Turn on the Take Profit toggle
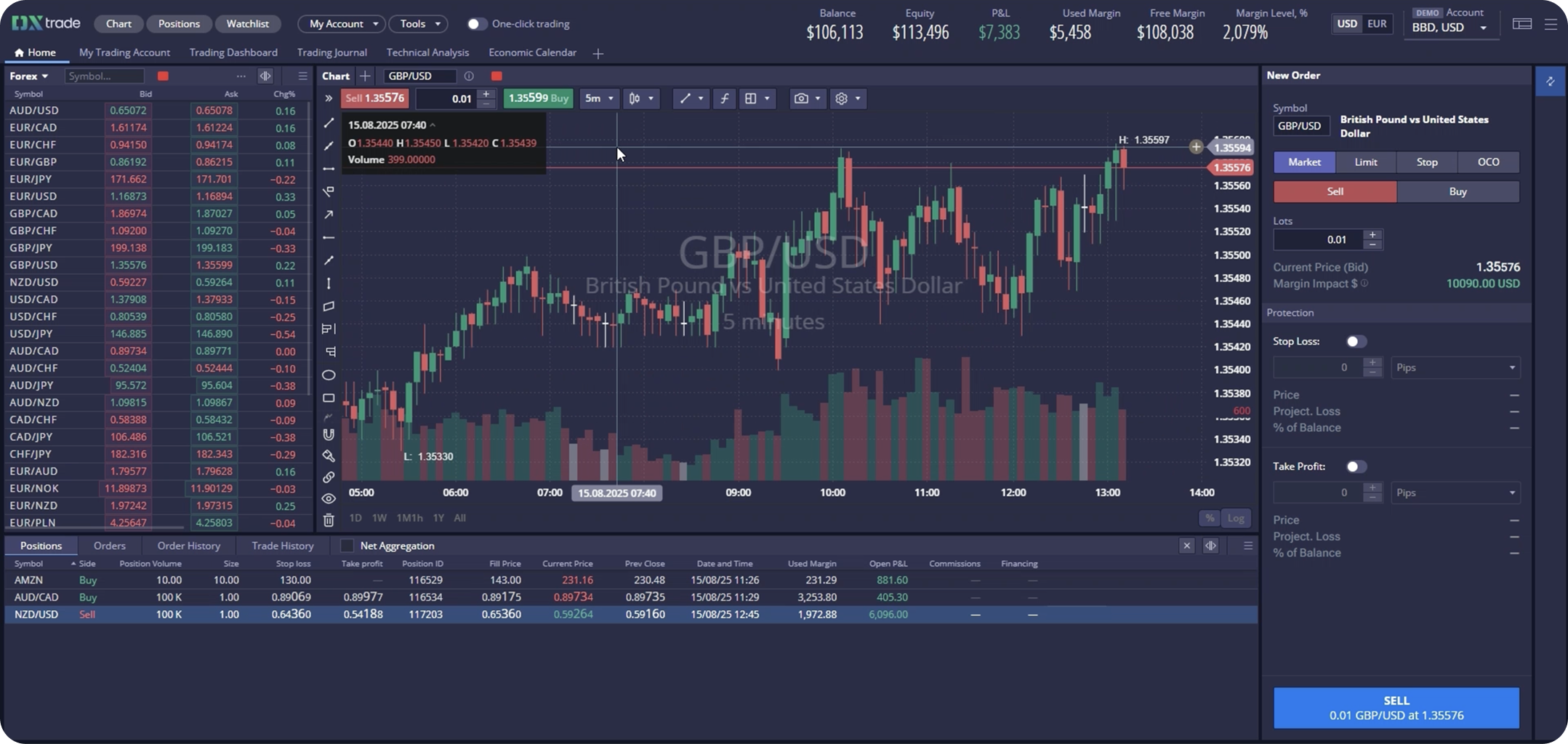Screen dimensions: 1568x744 tap(1355, 467)
